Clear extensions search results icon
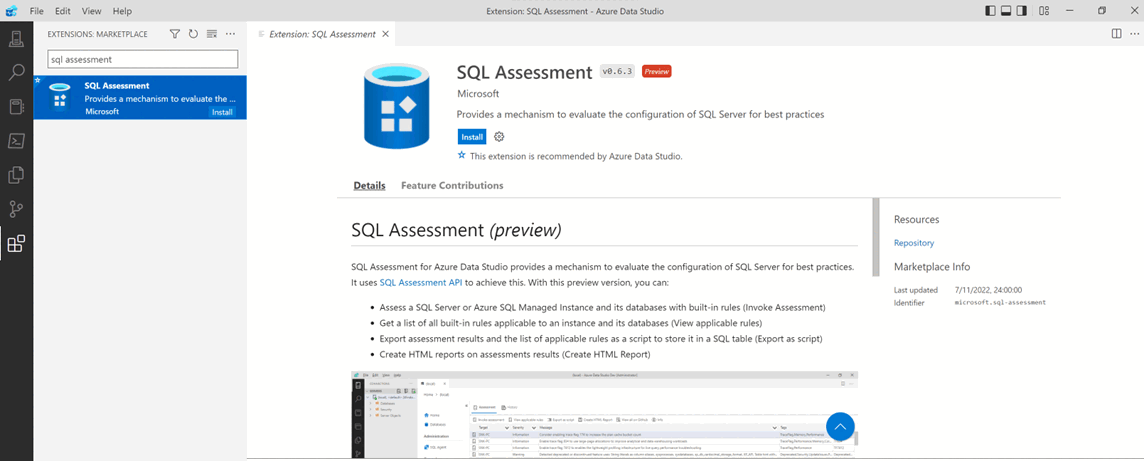The width and height of the screenshot is (1144, 461). (211, 34)
